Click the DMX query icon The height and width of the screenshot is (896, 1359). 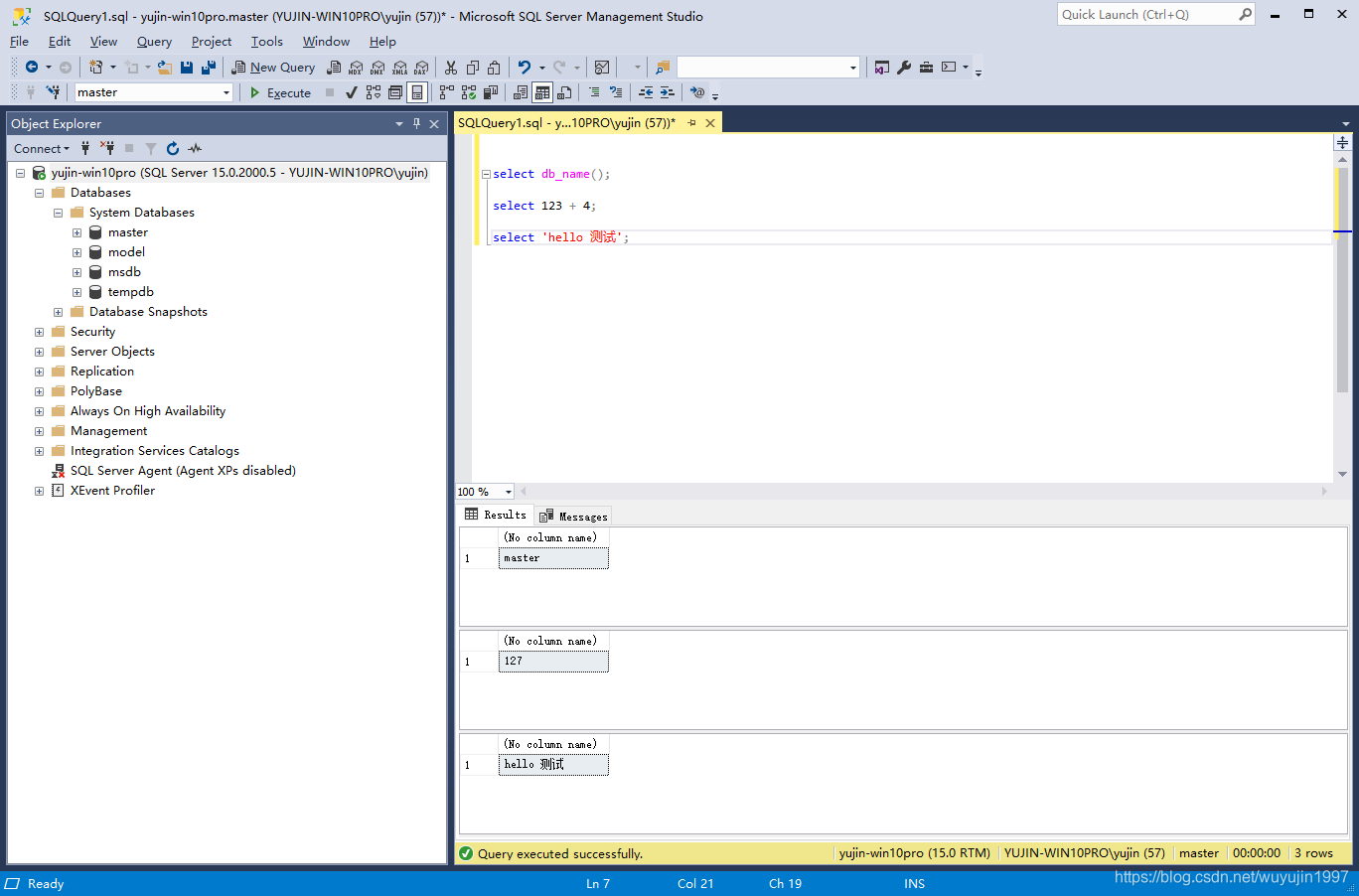377,68
